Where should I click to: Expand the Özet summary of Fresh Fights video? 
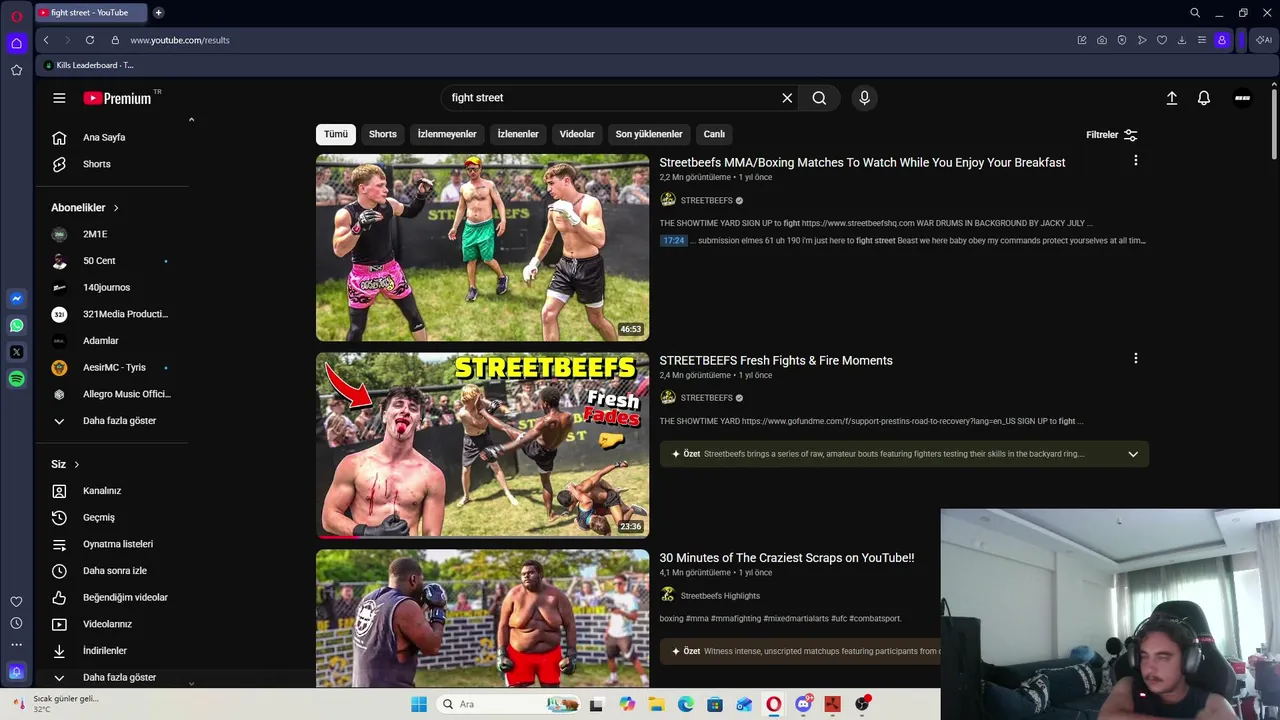point(1133,454)
